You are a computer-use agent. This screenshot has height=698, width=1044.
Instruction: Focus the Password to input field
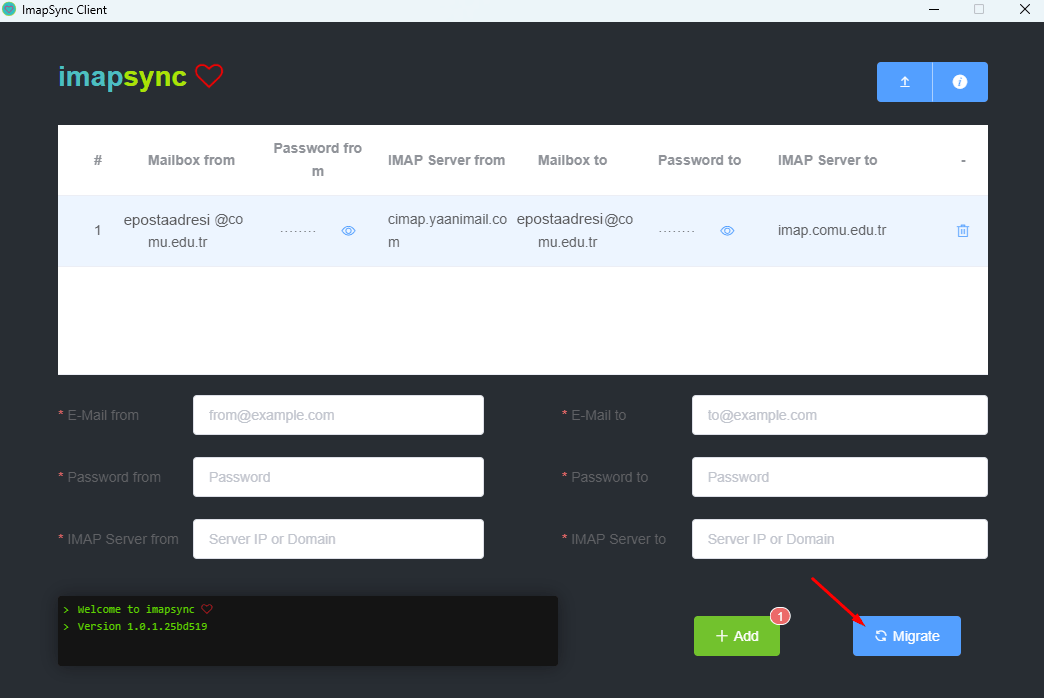tap(840, 477)
